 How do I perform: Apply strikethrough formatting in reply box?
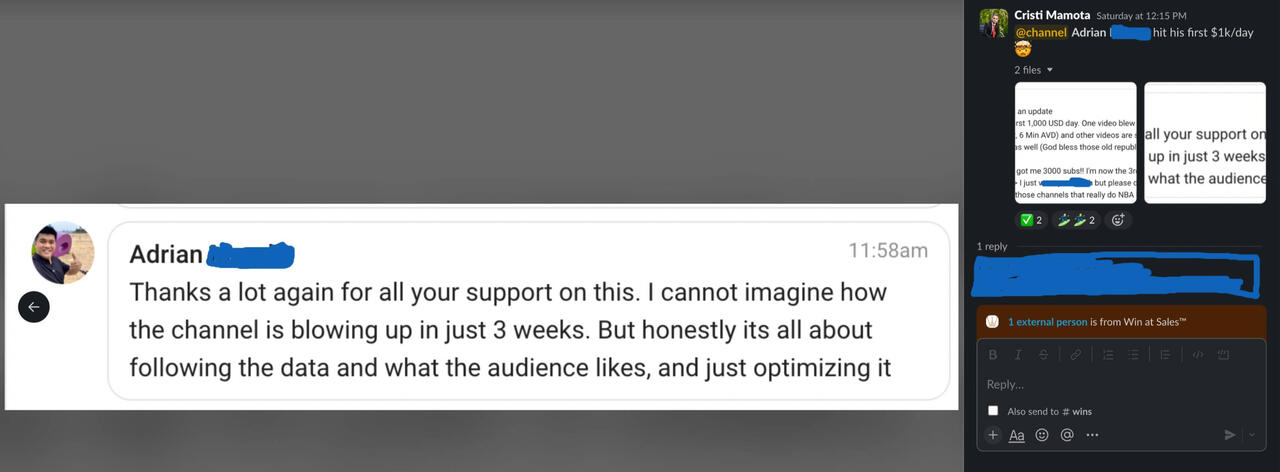point(1043,354)
